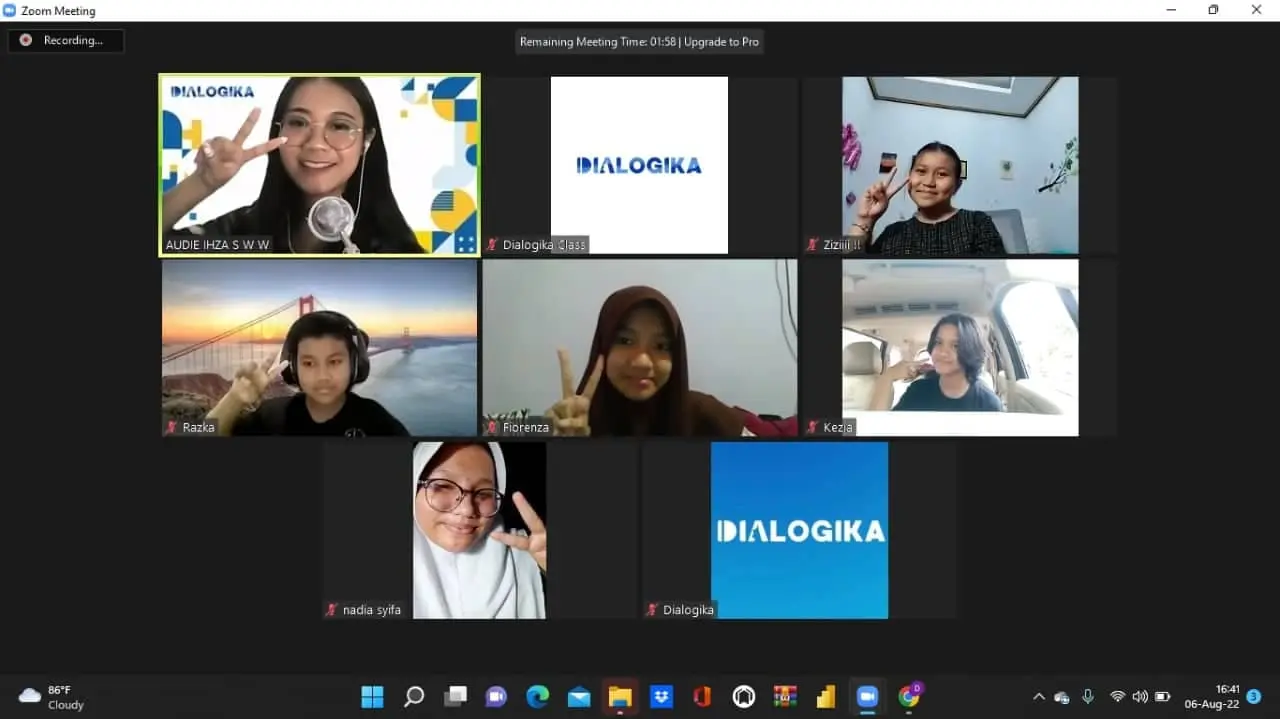Open Dropbox from the taskbar
The width and height of the screenshot is (1280, 719).
coord(661,697)
